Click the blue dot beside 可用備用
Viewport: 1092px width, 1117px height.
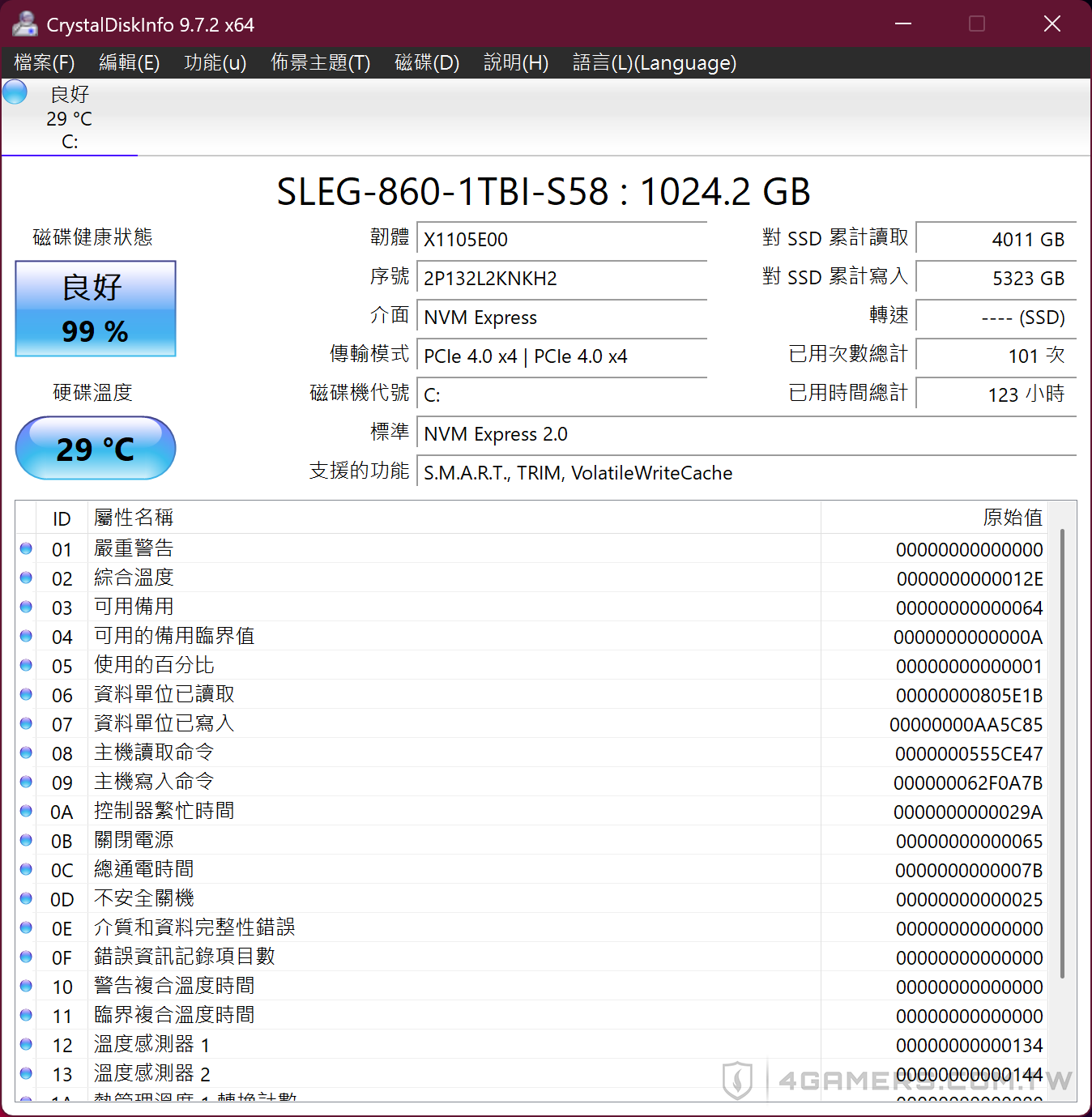[x=25, y=607]
